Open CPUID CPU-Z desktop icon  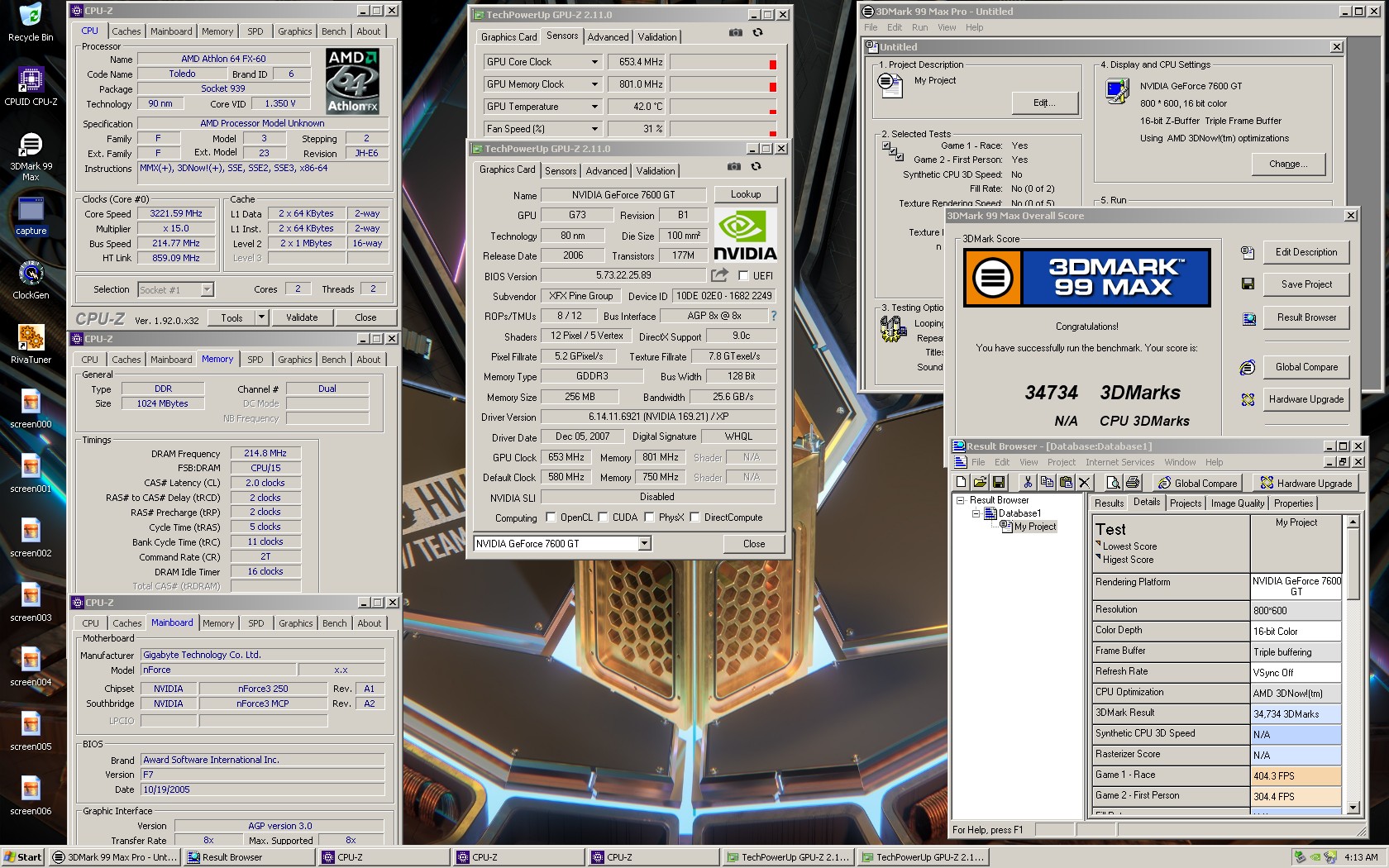click(31, 87)
